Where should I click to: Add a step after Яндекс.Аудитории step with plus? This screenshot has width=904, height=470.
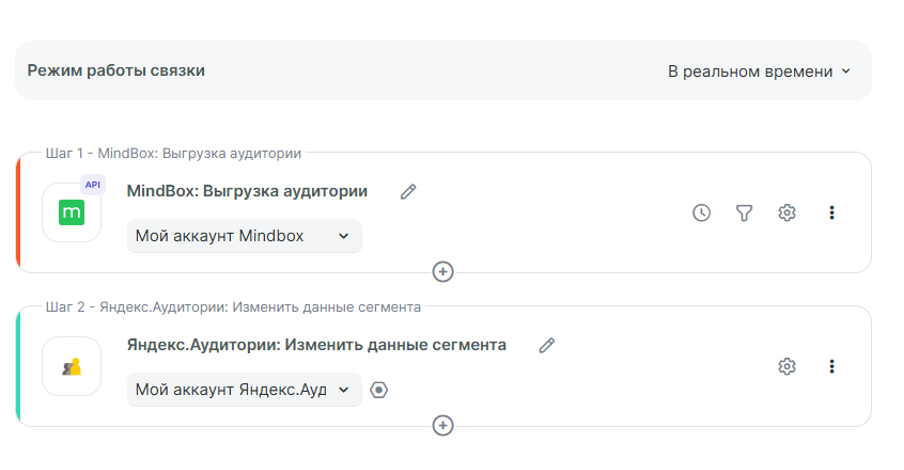(443, 426)
